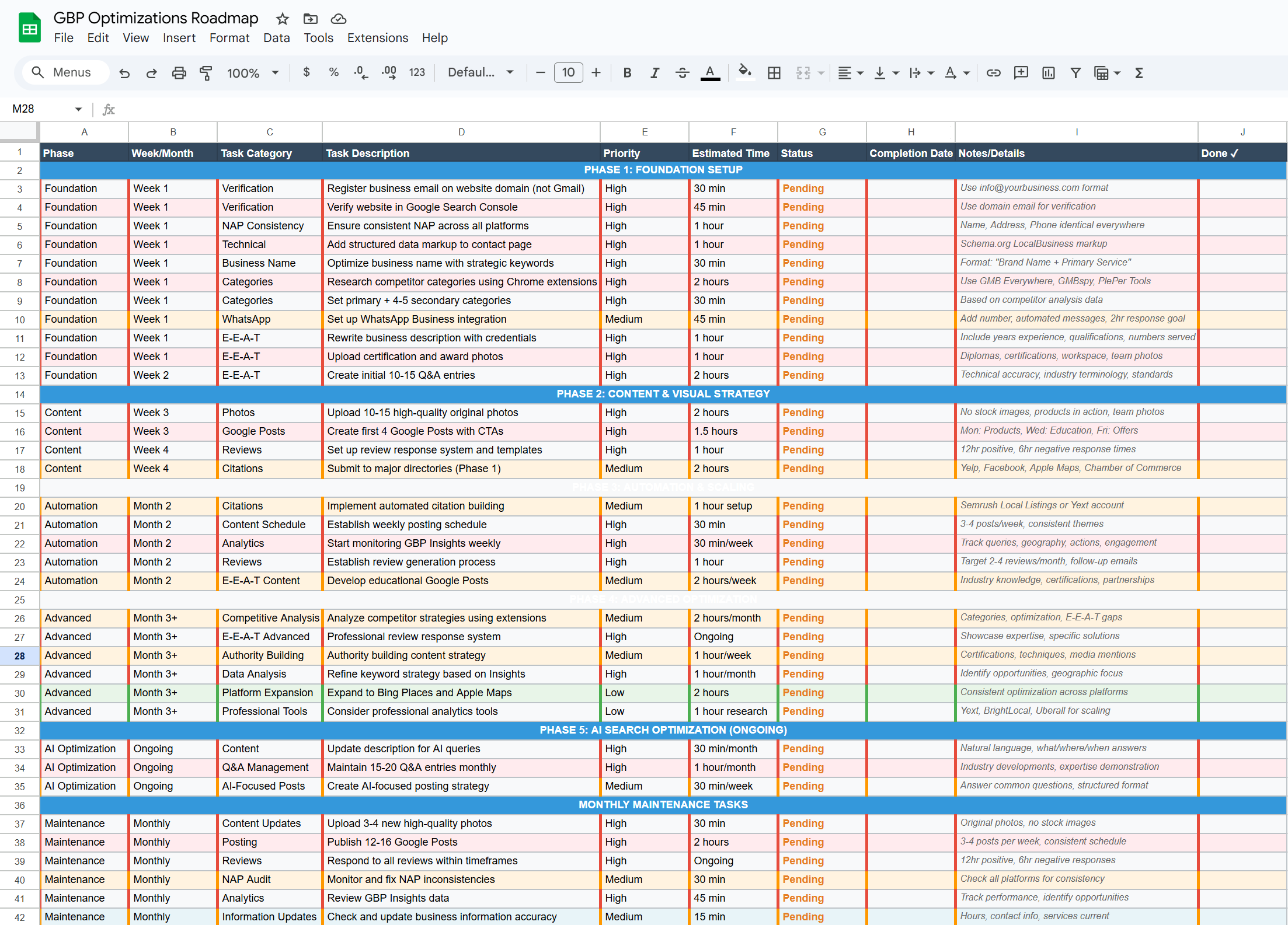Click the MONTHLY MAINTENANCE TASKS banner row
The image size is (1288, 925).
tap(663, 805)
